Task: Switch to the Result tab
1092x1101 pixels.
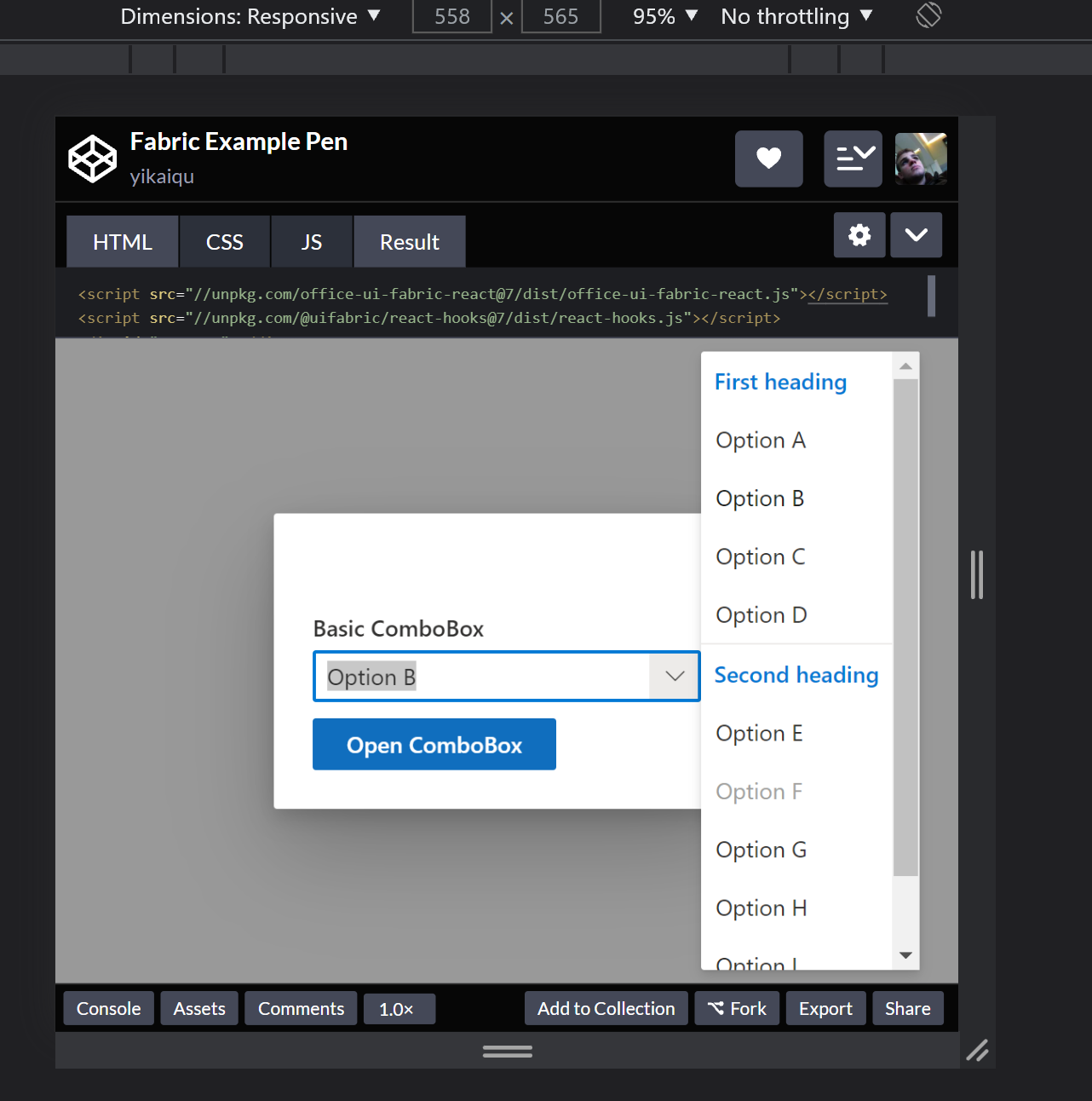Action: 409,241
